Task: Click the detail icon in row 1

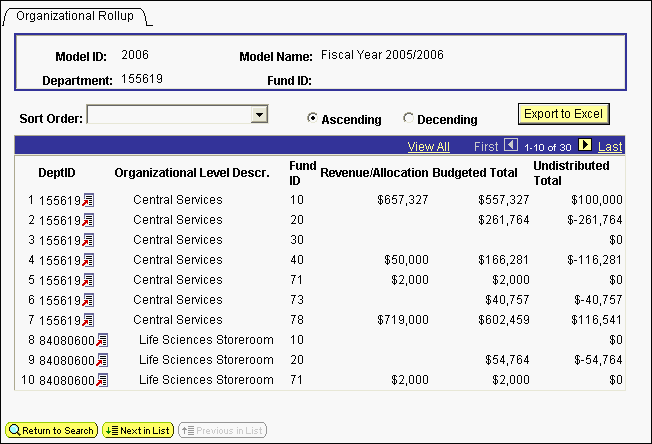Action: (x=88, y=200)
